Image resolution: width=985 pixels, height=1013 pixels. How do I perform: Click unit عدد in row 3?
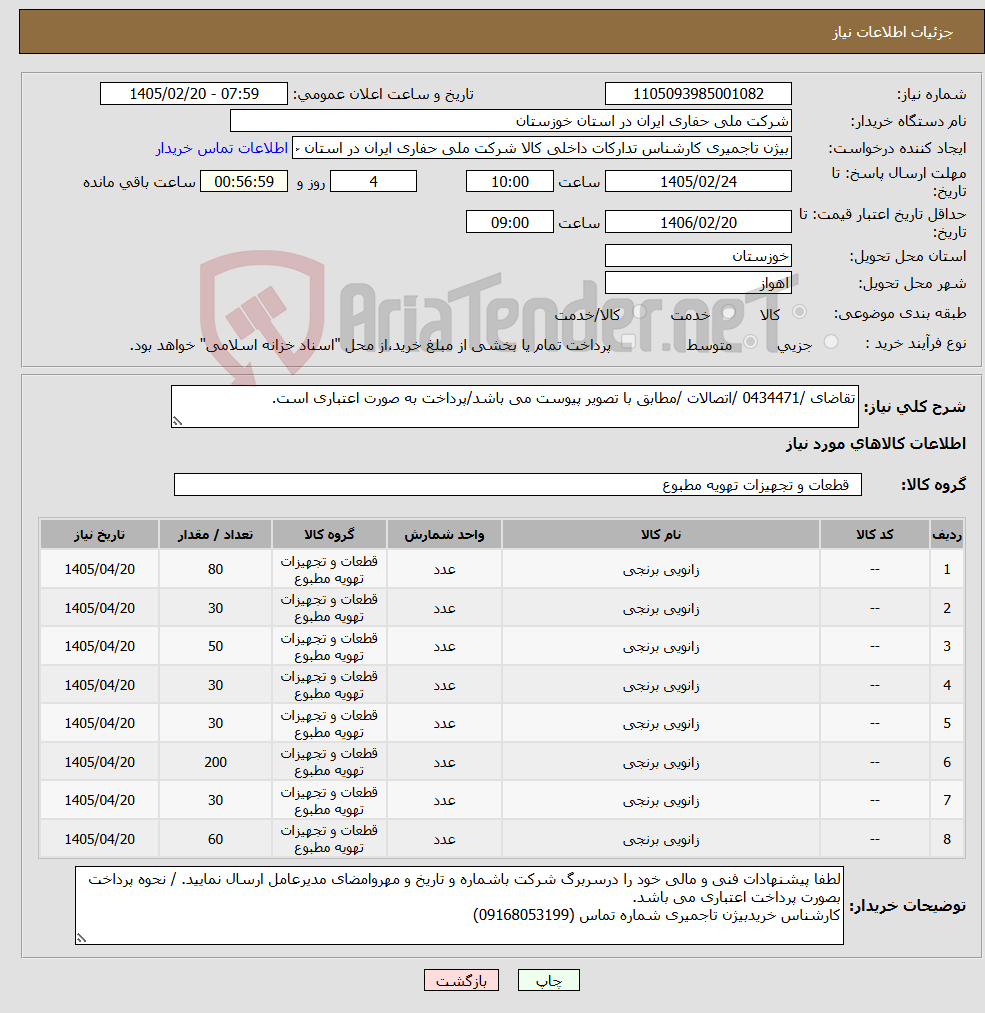pyautogui.click(x=444, y=646)
